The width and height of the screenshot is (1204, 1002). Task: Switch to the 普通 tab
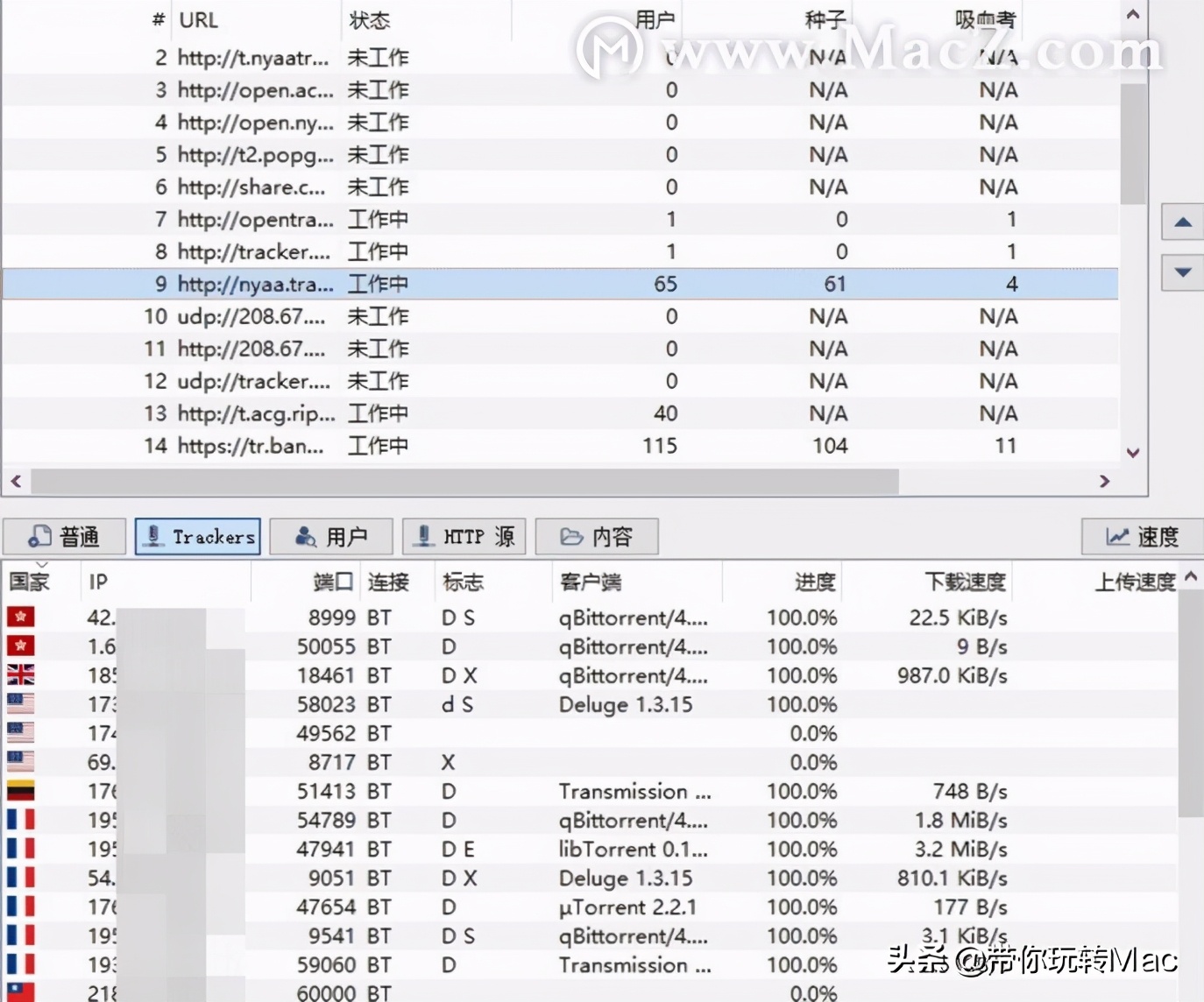pyautogui.click(x=65, y=536)
